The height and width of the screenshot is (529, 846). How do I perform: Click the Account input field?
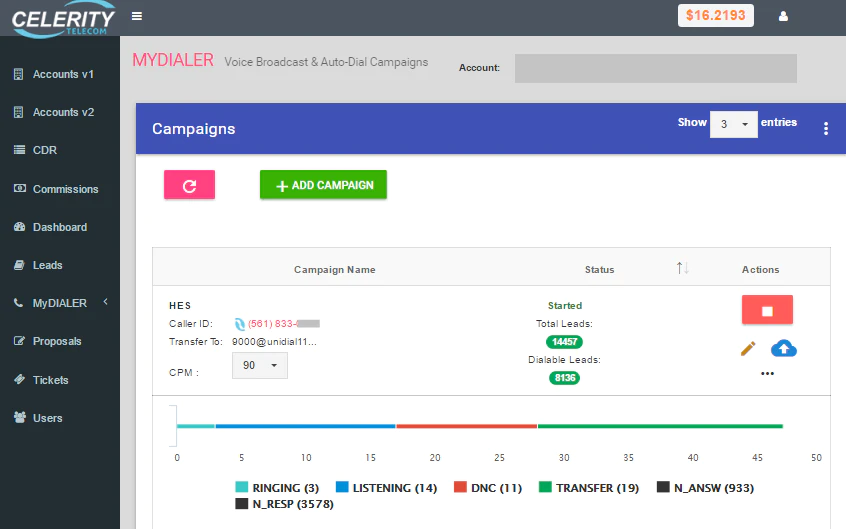point(656,68)
